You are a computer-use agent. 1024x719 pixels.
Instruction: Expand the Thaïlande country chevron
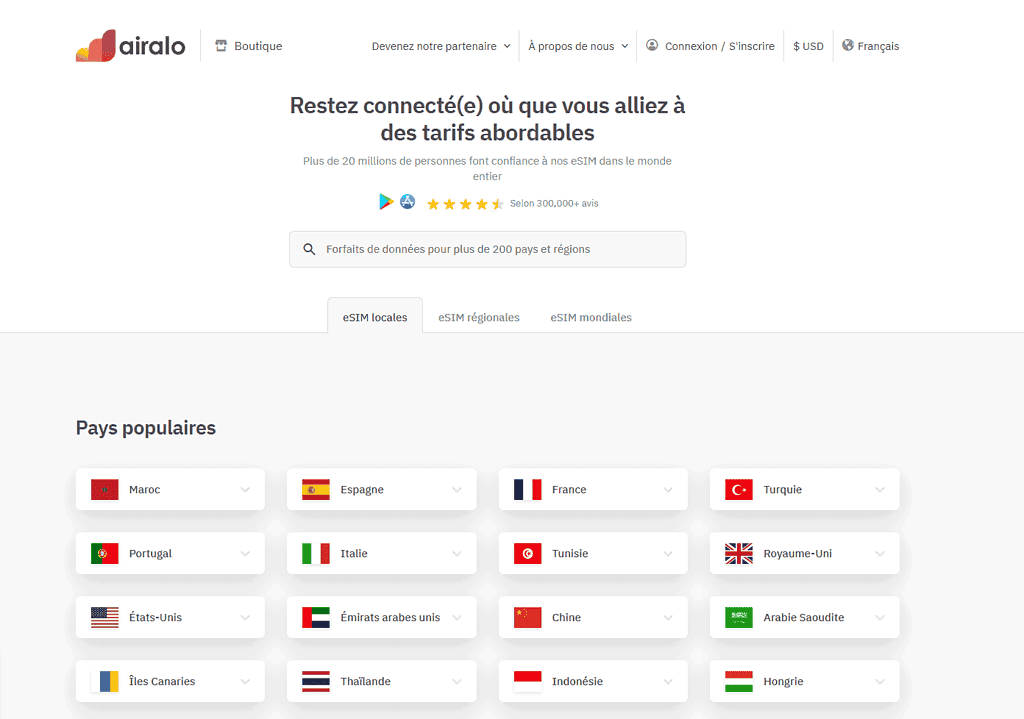coord(456,682)
